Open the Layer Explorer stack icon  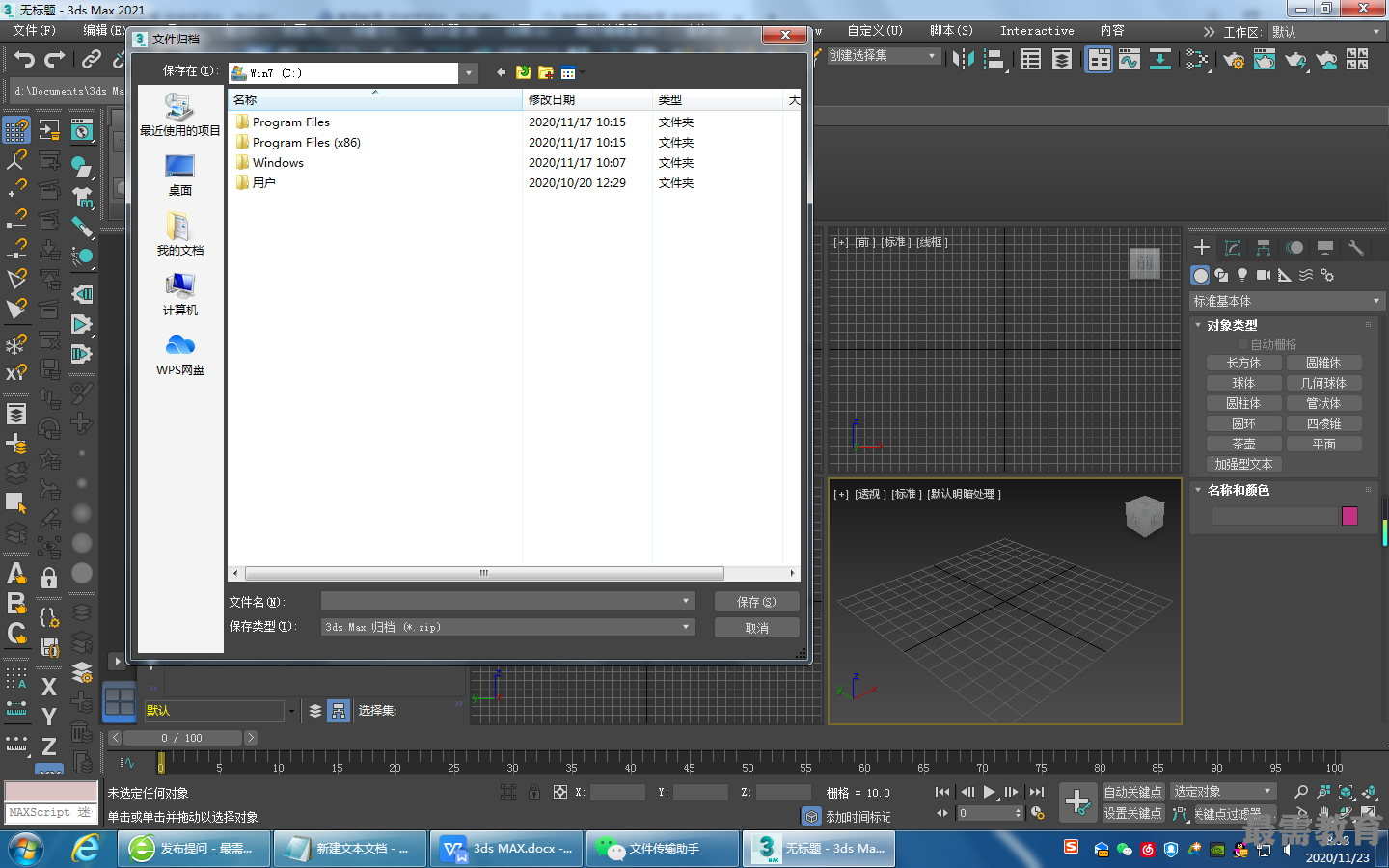(x=1062, y=60)
